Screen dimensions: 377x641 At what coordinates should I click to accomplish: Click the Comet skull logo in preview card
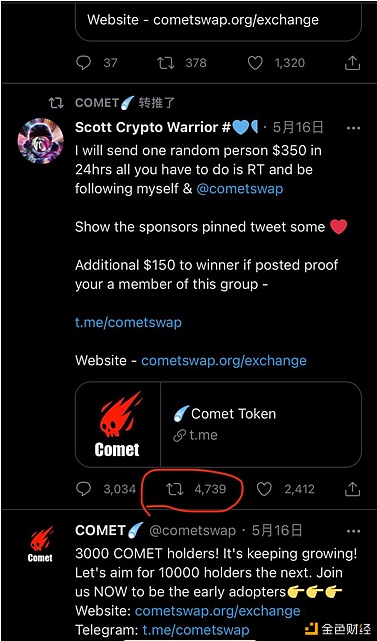[x=117, y=424]
